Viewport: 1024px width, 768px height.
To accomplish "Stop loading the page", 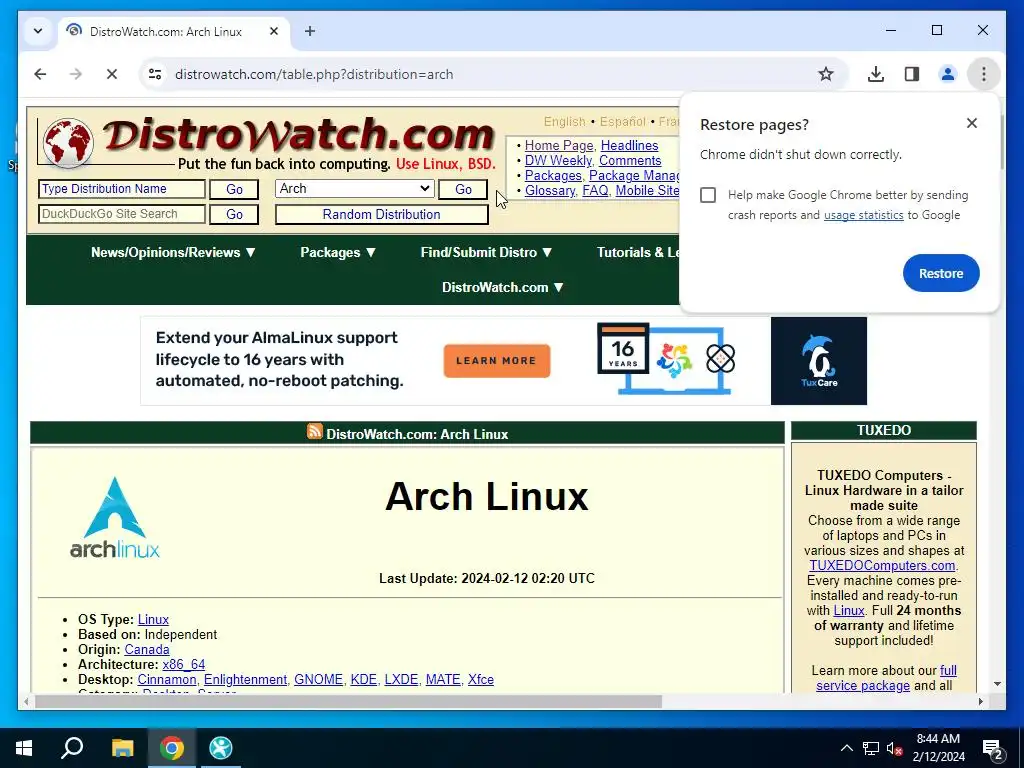I will coord(112,74).
